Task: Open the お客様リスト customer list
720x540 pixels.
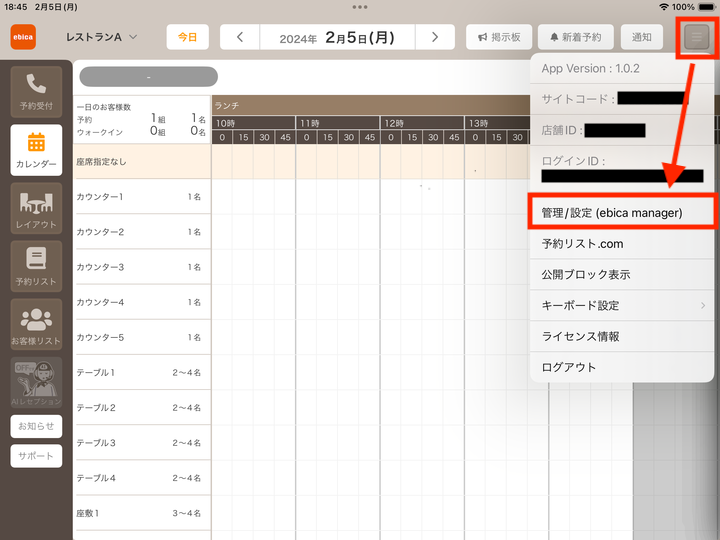Action: click(36, 325)
